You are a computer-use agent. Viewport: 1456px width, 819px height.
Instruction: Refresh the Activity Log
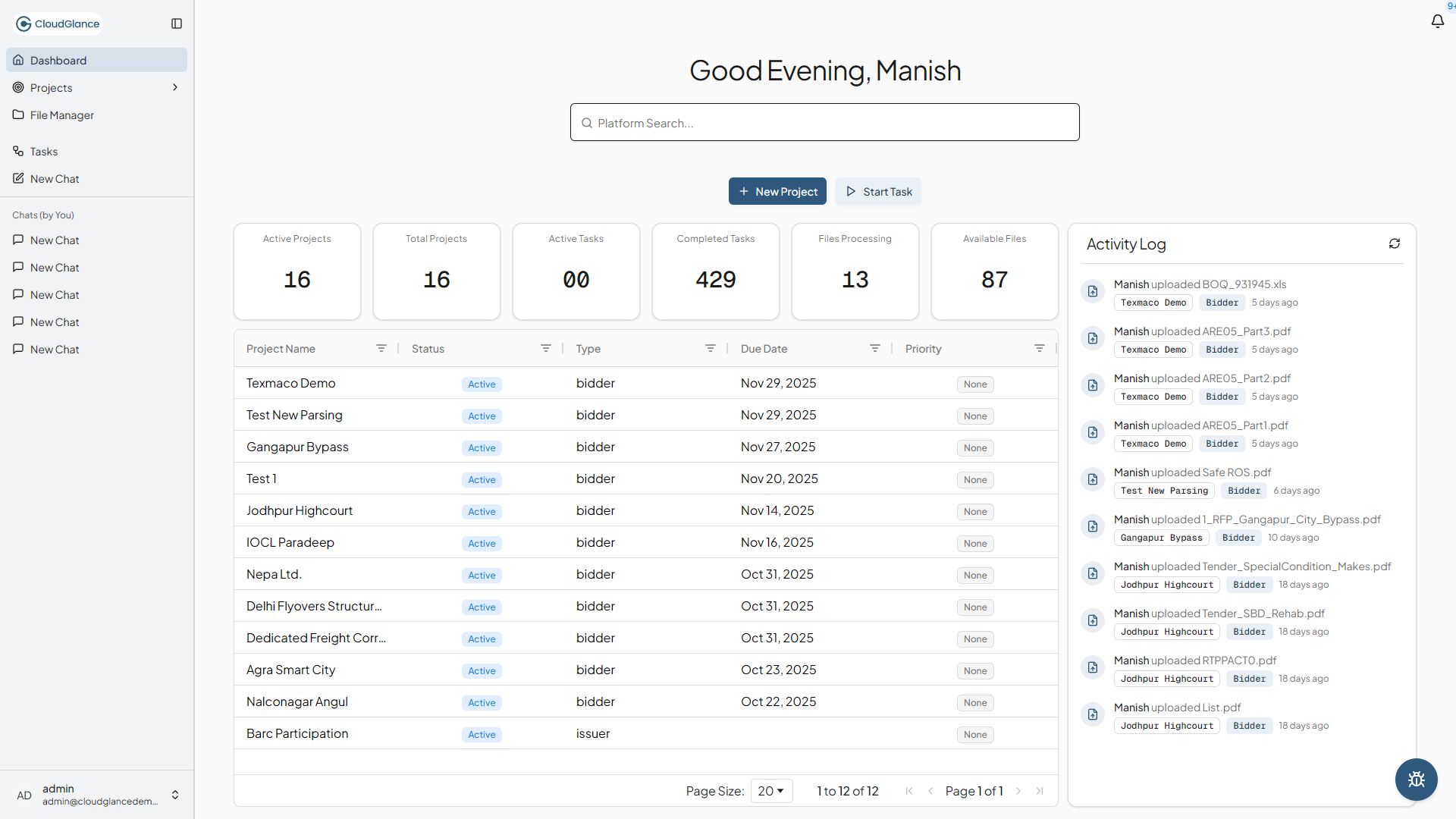[x=1394, y=243]
